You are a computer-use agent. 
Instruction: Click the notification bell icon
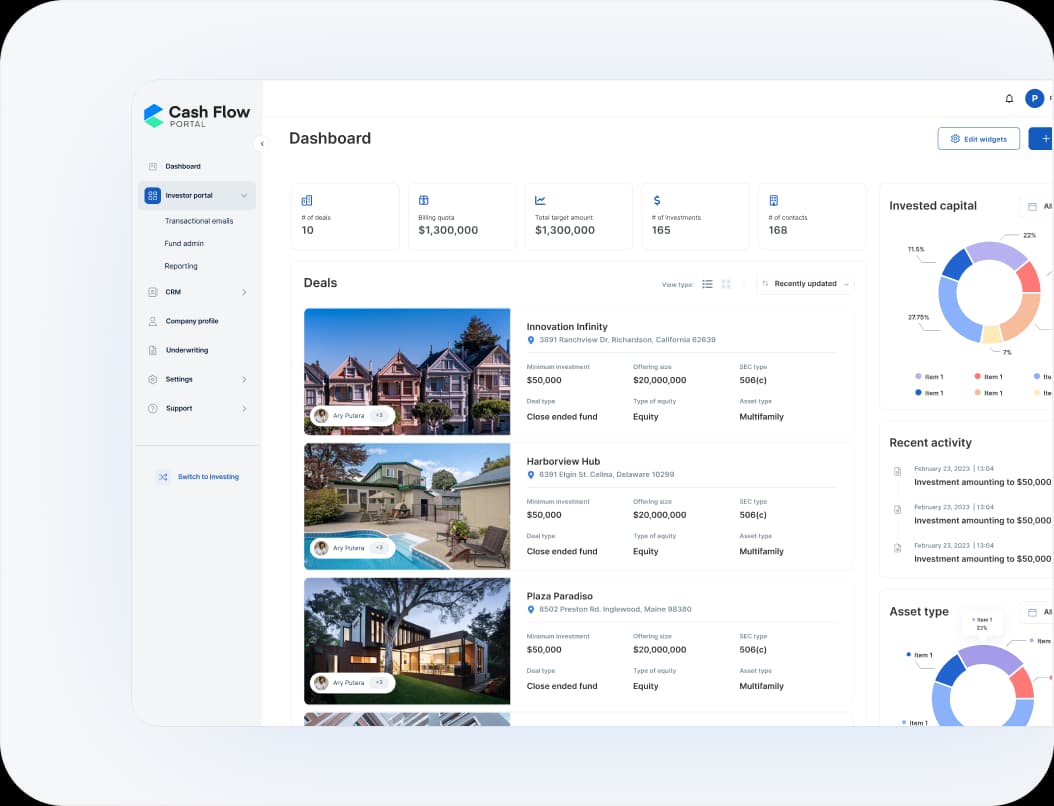(x=1009, y=98)
